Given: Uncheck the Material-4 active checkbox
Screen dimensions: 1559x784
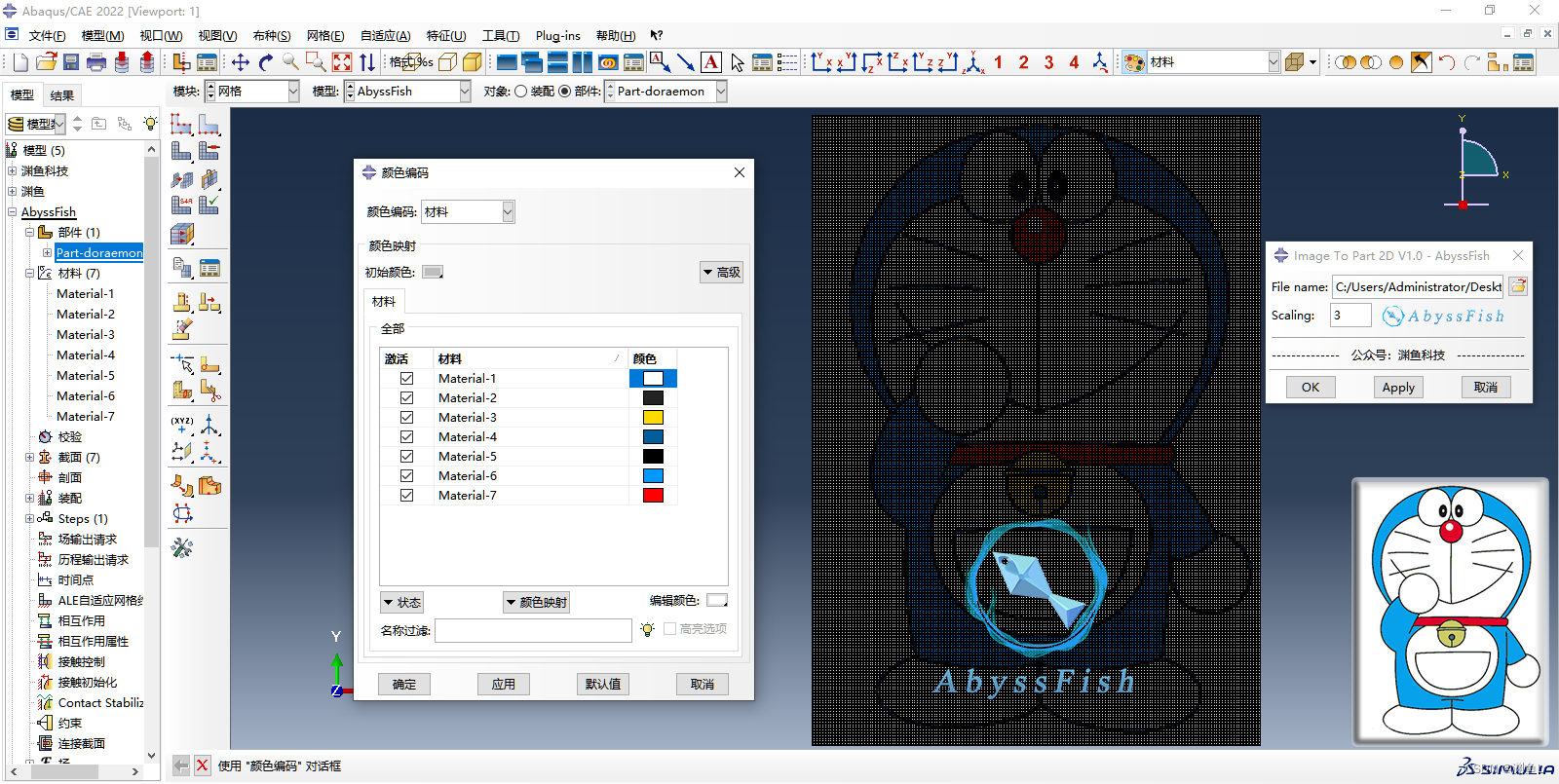Looking at the screenshot, I should click(406, 436).
